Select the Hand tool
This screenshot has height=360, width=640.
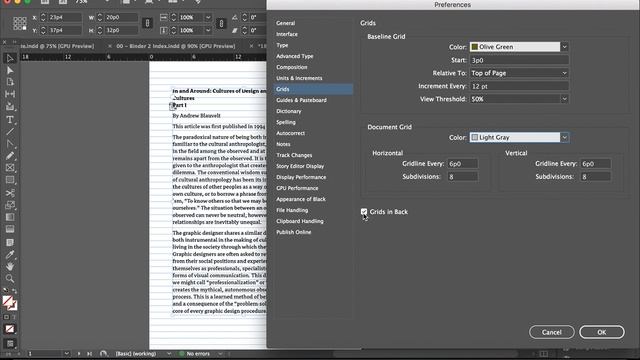(10, 267)
